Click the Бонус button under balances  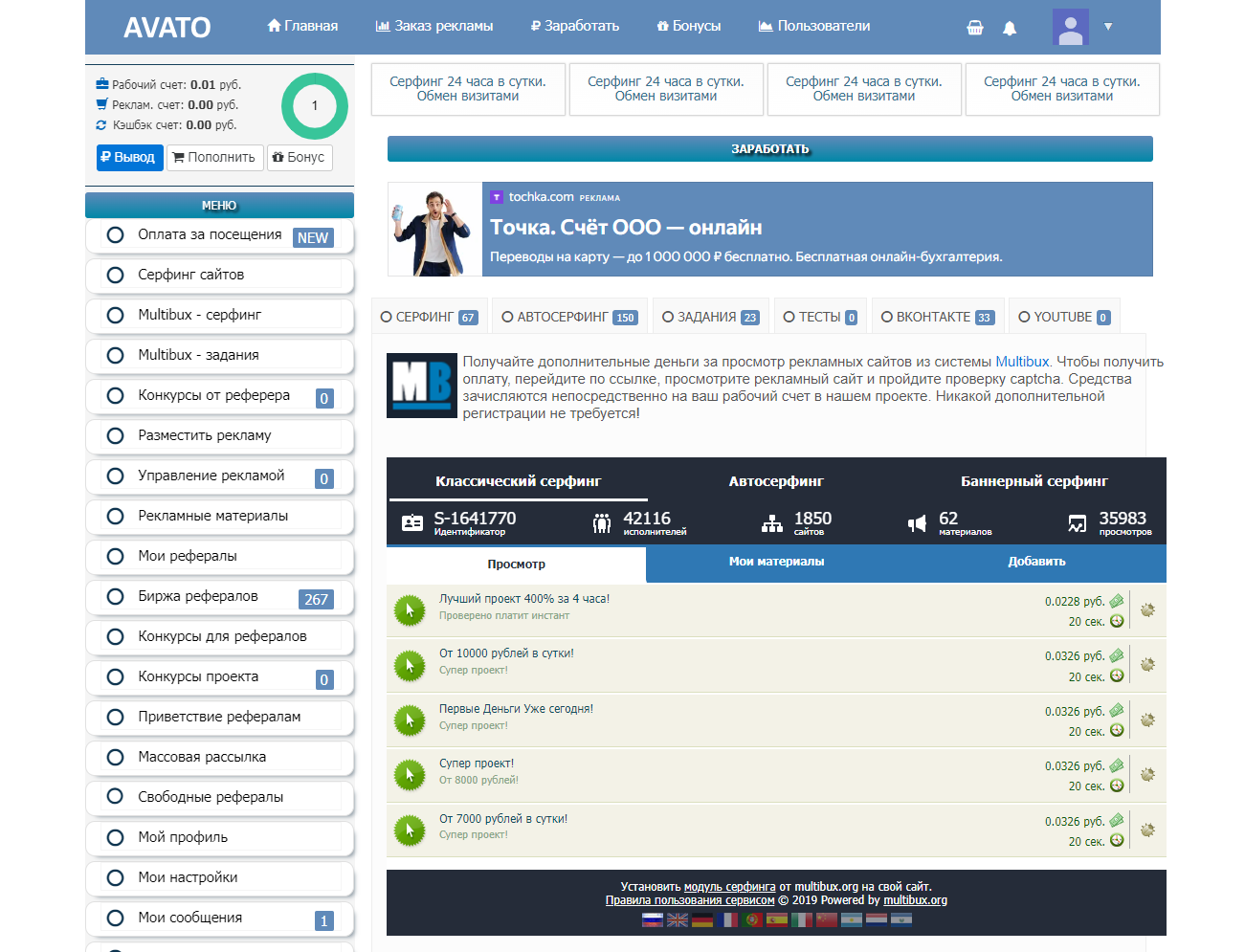[x=299, y=157]
